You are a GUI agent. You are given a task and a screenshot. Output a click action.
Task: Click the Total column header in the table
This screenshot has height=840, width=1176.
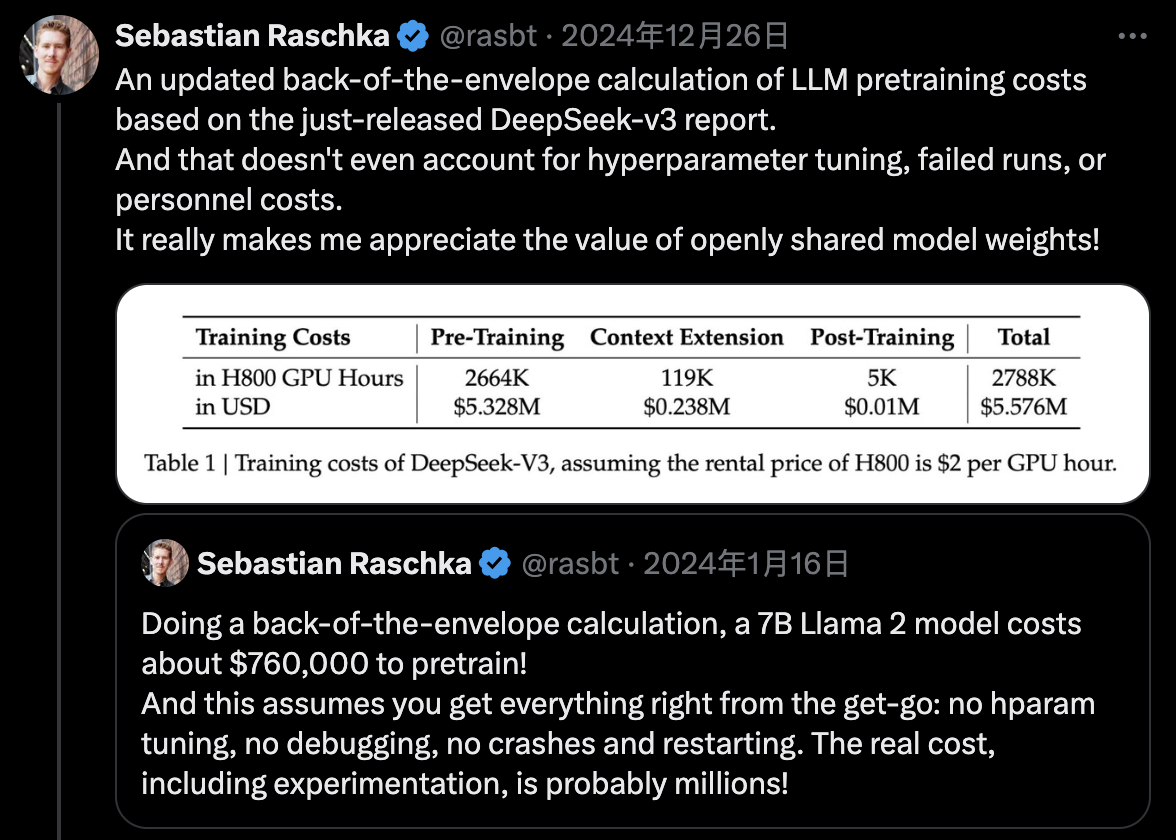coord(1023,337)
